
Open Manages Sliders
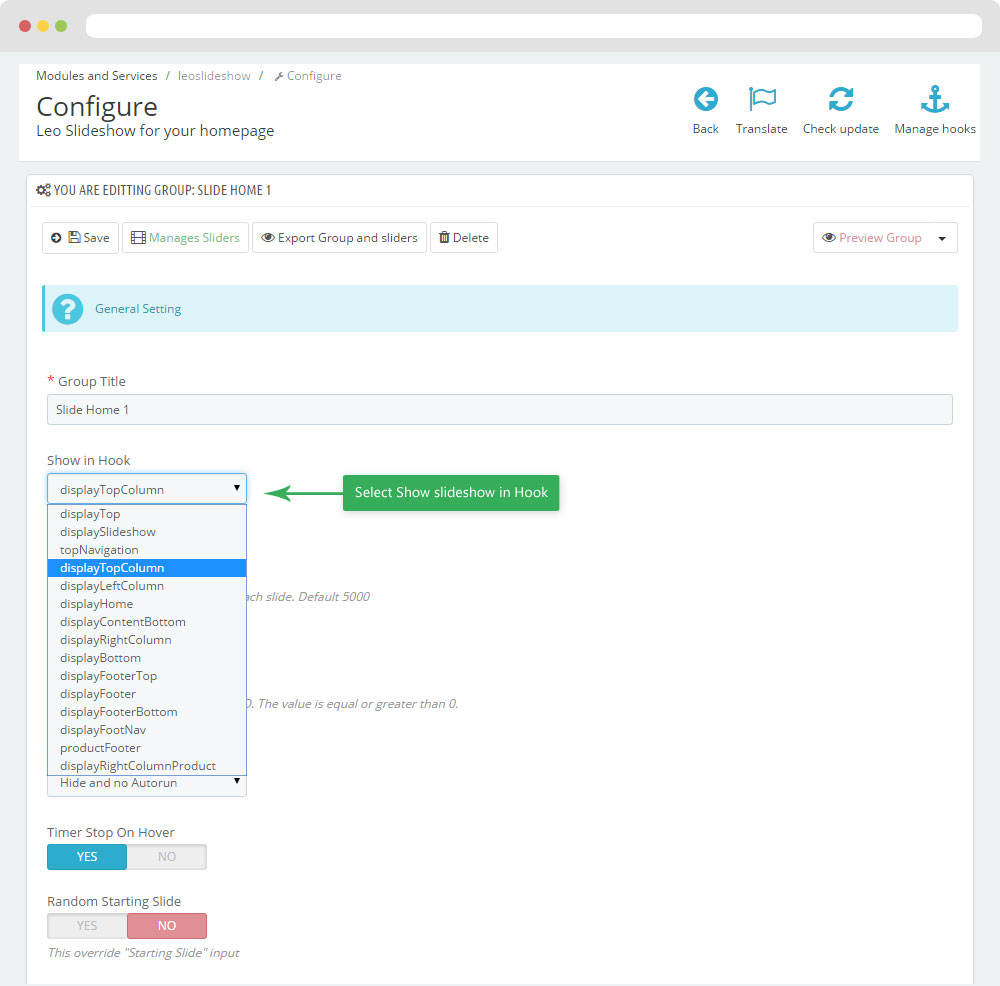tap(185, 238)
